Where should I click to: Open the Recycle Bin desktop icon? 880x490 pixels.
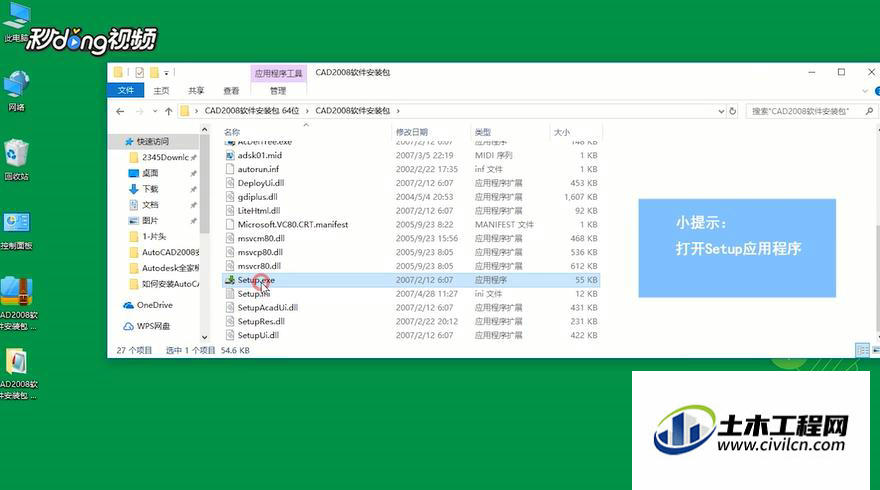coord(16,160)
